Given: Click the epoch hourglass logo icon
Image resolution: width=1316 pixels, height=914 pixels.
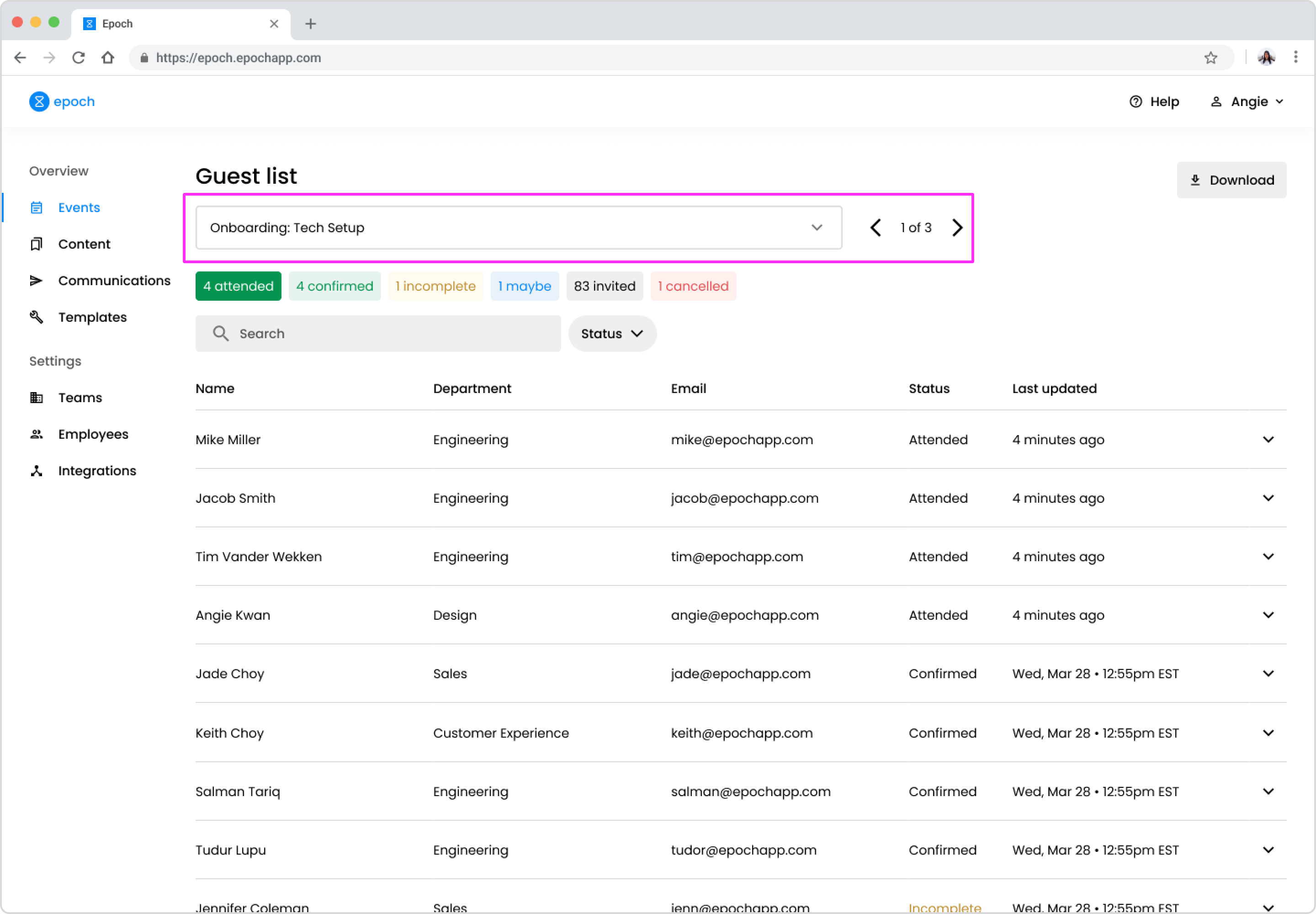Looking at the screenshot, I should tap(39, 101).
